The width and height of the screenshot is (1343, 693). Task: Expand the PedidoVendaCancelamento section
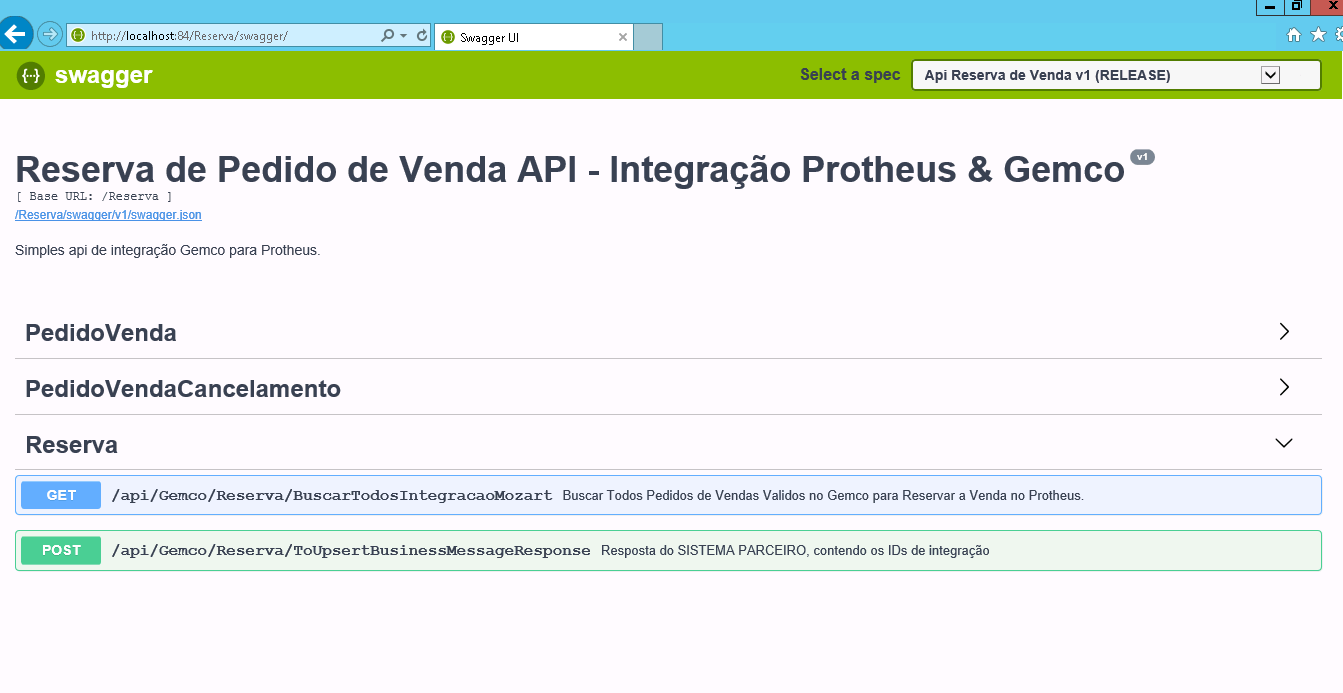pos(668,388)
